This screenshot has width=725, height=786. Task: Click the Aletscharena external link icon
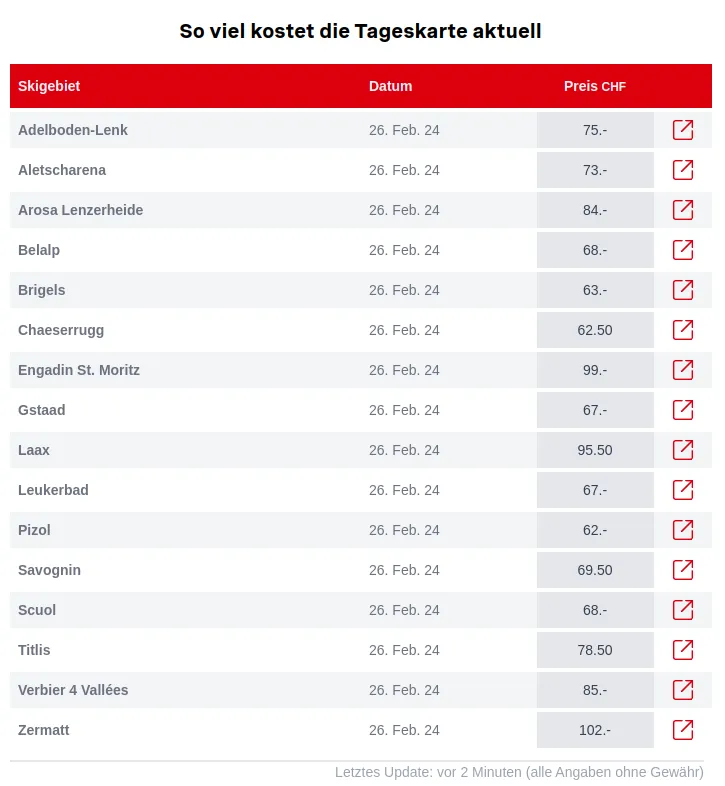(x=683, y=170)
